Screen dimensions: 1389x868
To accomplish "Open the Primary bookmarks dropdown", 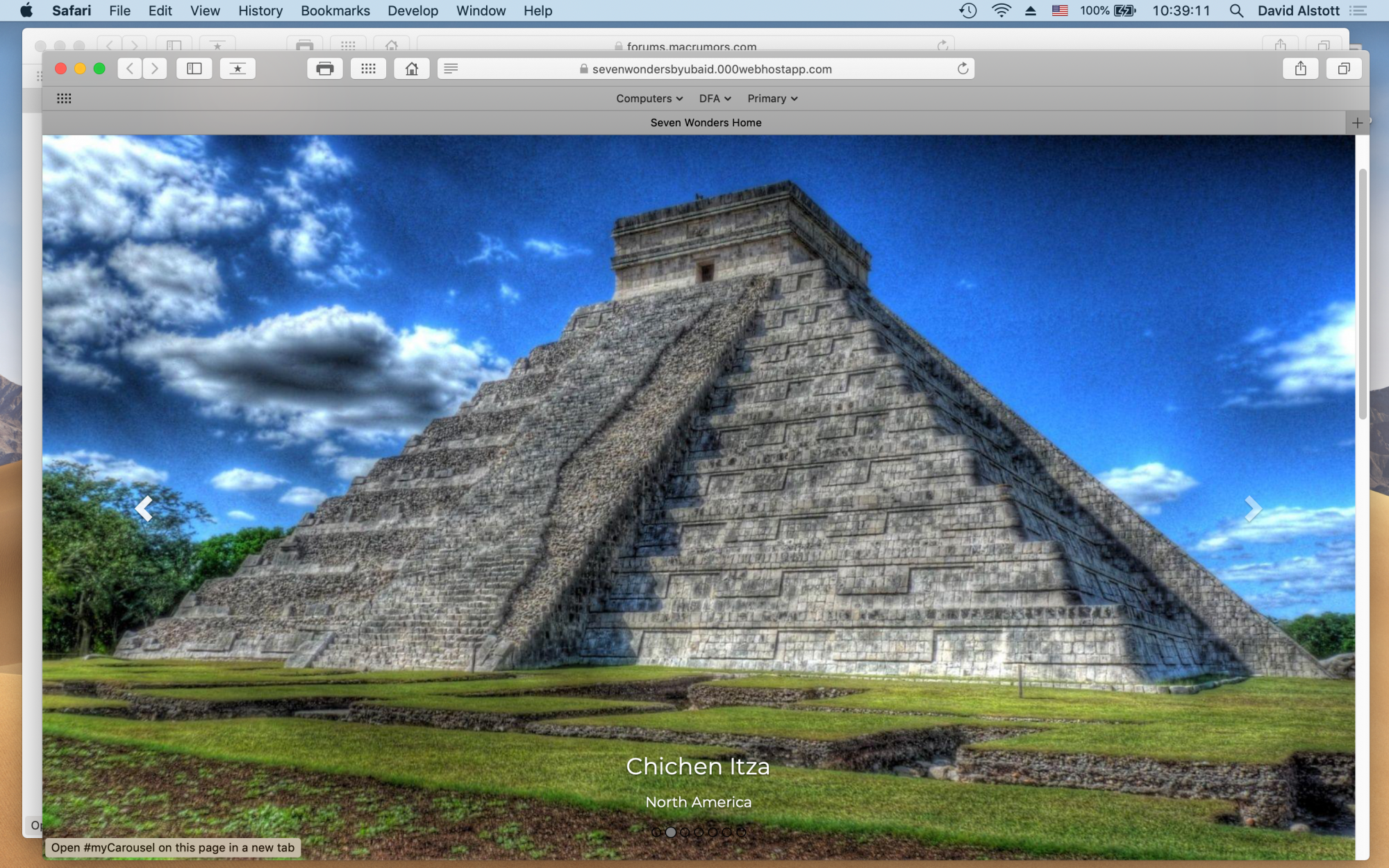I will [772, 99].
